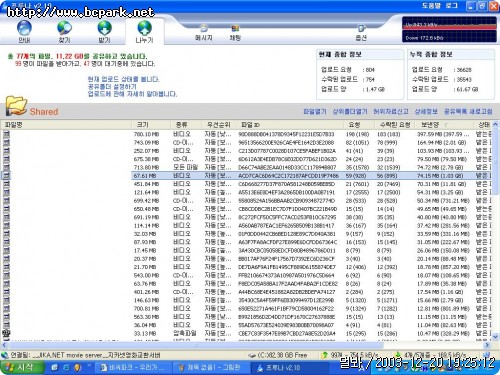
Task: Click the 도움말 menu in title bar
Action: pyautogui.click(x=432, y=6)
